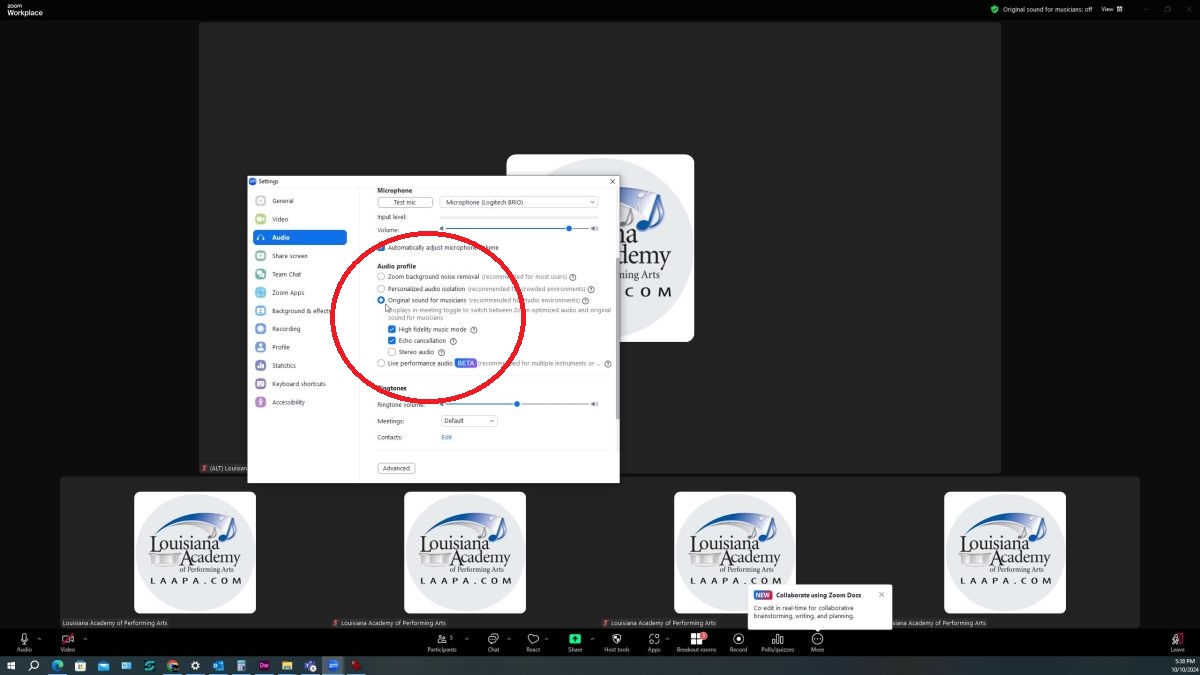Click the green Share screen icon
1200x675 pixels.
coord(575,639)
